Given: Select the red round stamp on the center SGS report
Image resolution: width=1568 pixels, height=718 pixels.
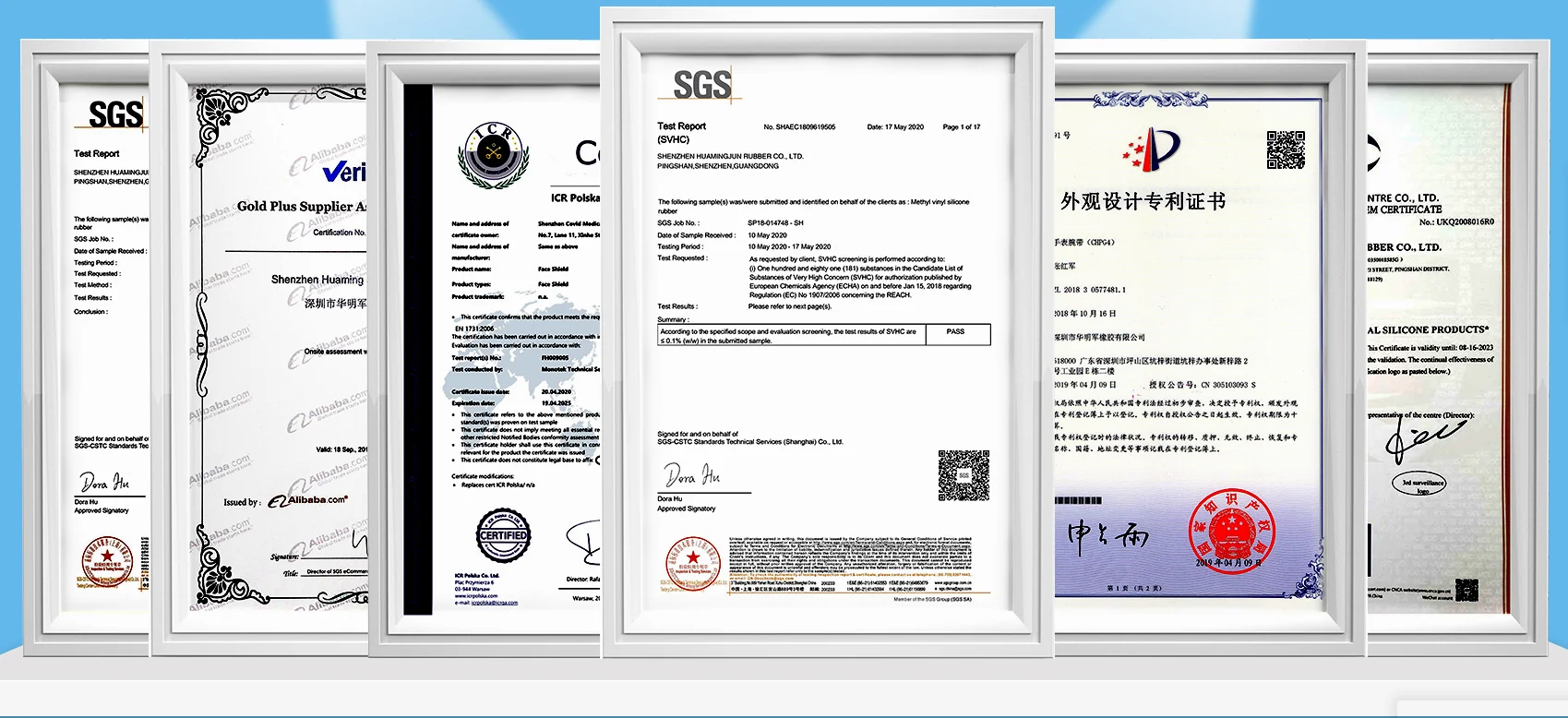Looking at the screenshot, I should (x=694, y=562).
